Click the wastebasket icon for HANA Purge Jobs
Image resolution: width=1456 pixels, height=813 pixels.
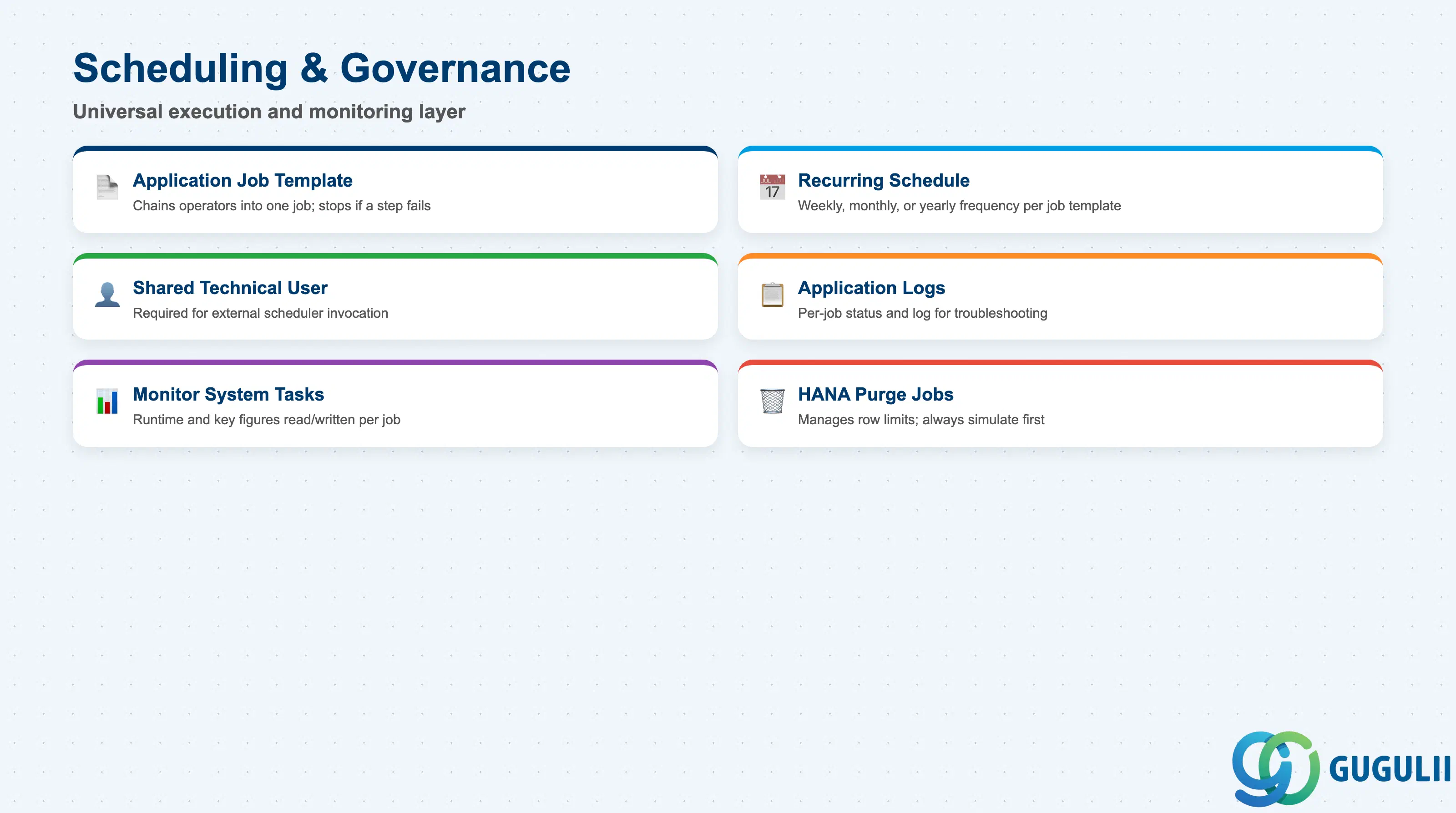tap(772, 401)
